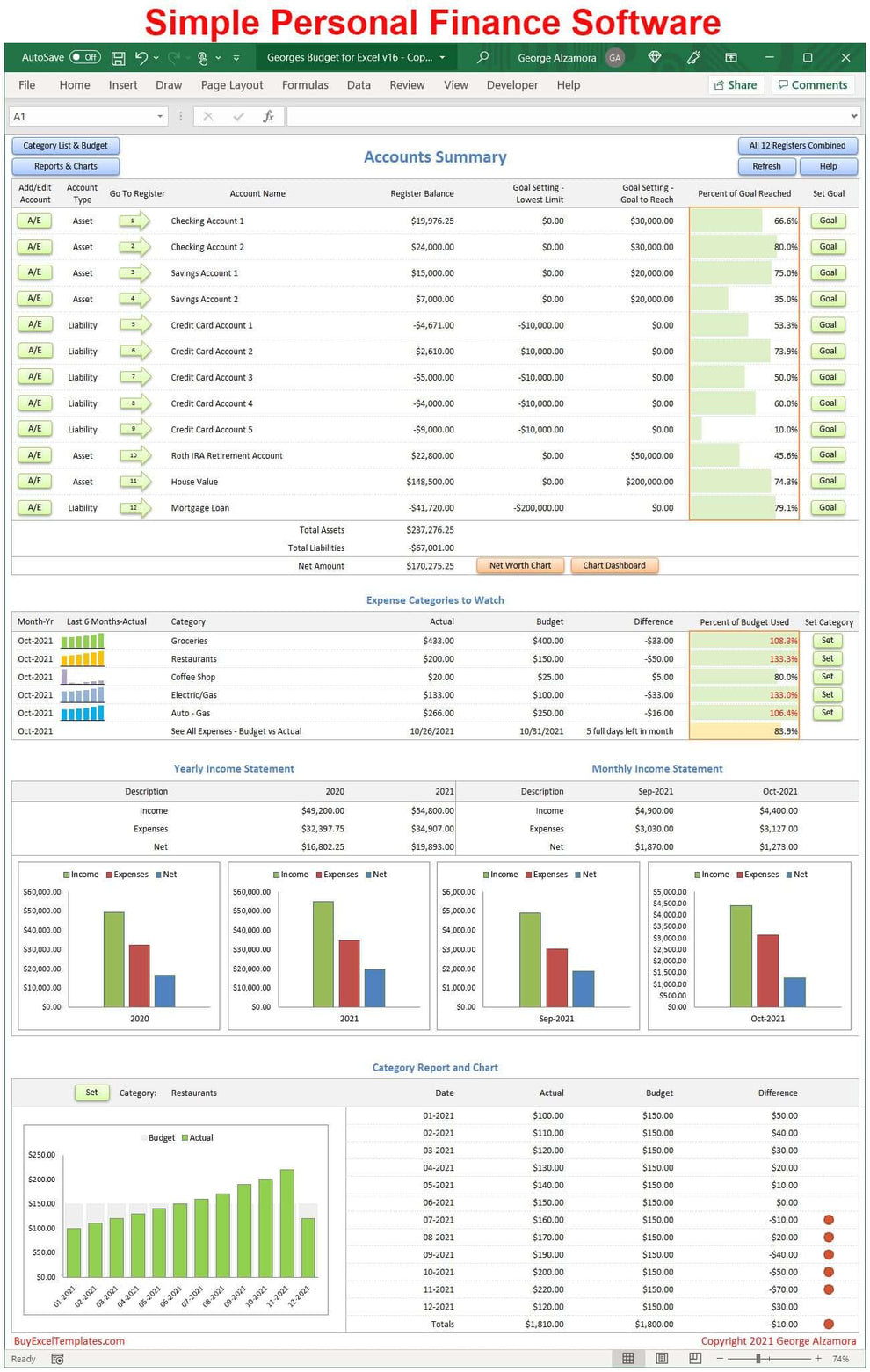This screenshot has width=870, height=1372.
Task: Turn AutoSave on
Action: [x=85, y=56]
